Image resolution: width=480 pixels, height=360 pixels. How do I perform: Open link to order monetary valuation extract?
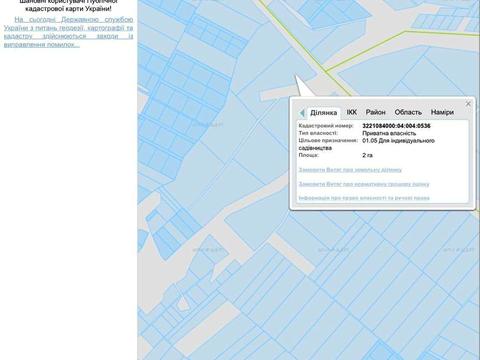tap(364, 184)
